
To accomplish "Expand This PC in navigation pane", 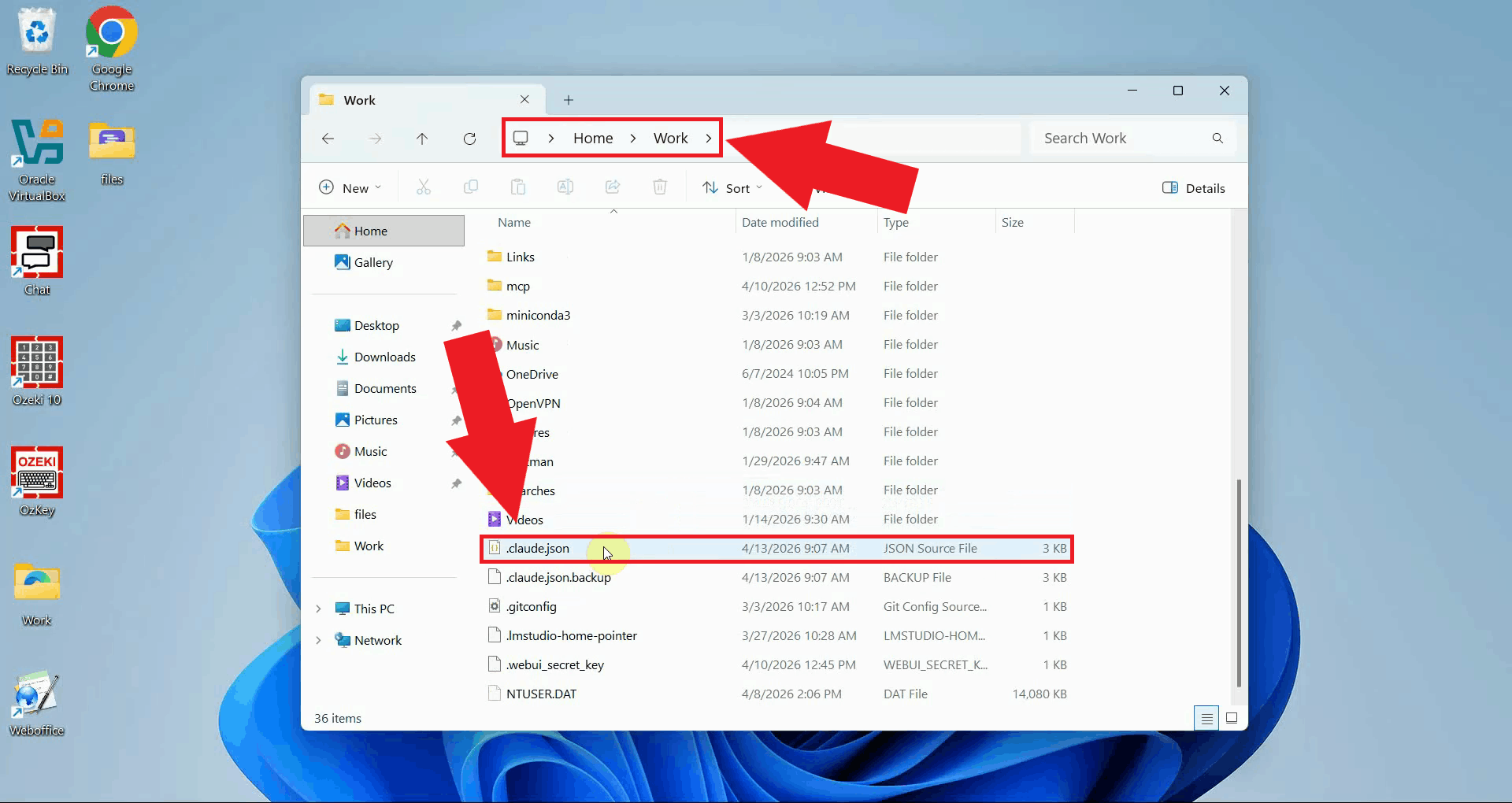I will [x=318, y=609].
